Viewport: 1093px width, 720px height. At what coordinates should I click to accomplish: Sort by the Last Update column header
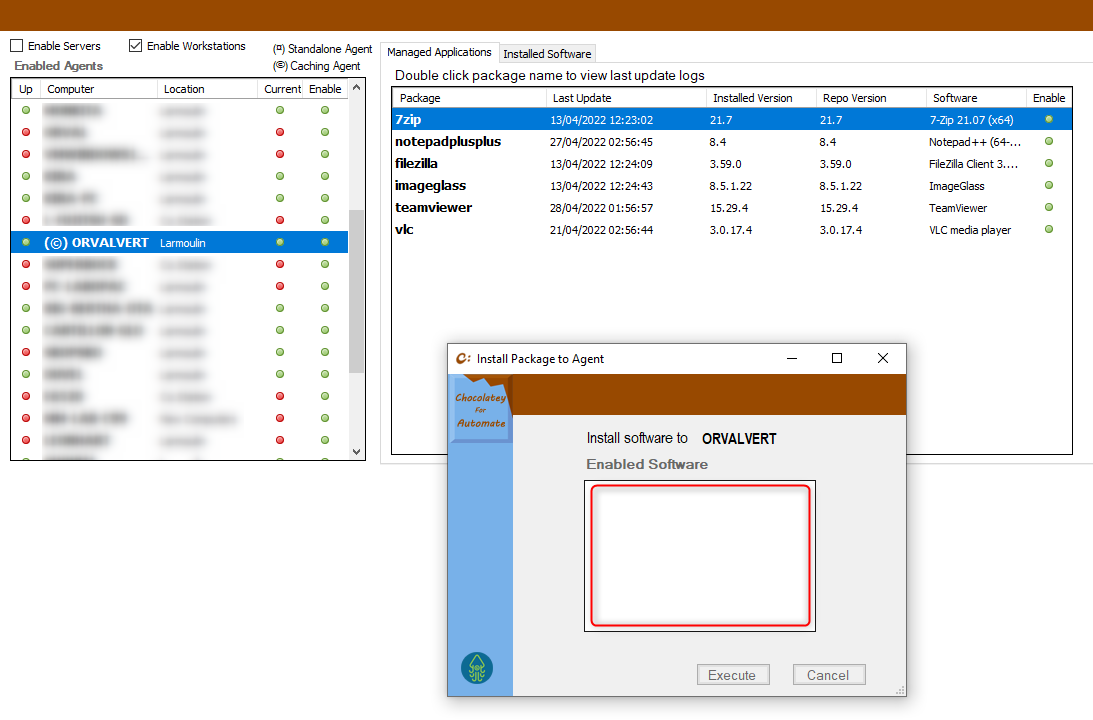tap(626, 98)
